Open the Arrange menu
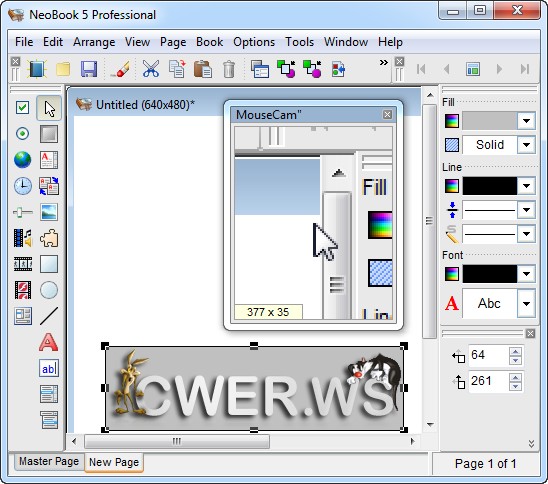This screenshot has width=548, height=484. [x=94, y=42]
